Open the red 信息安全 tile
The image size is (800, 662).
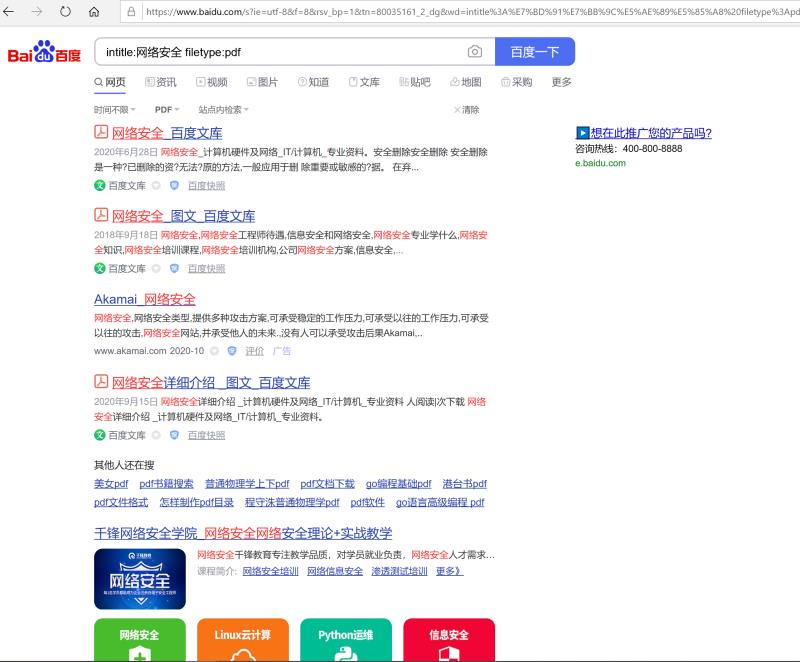click(449, 640)
